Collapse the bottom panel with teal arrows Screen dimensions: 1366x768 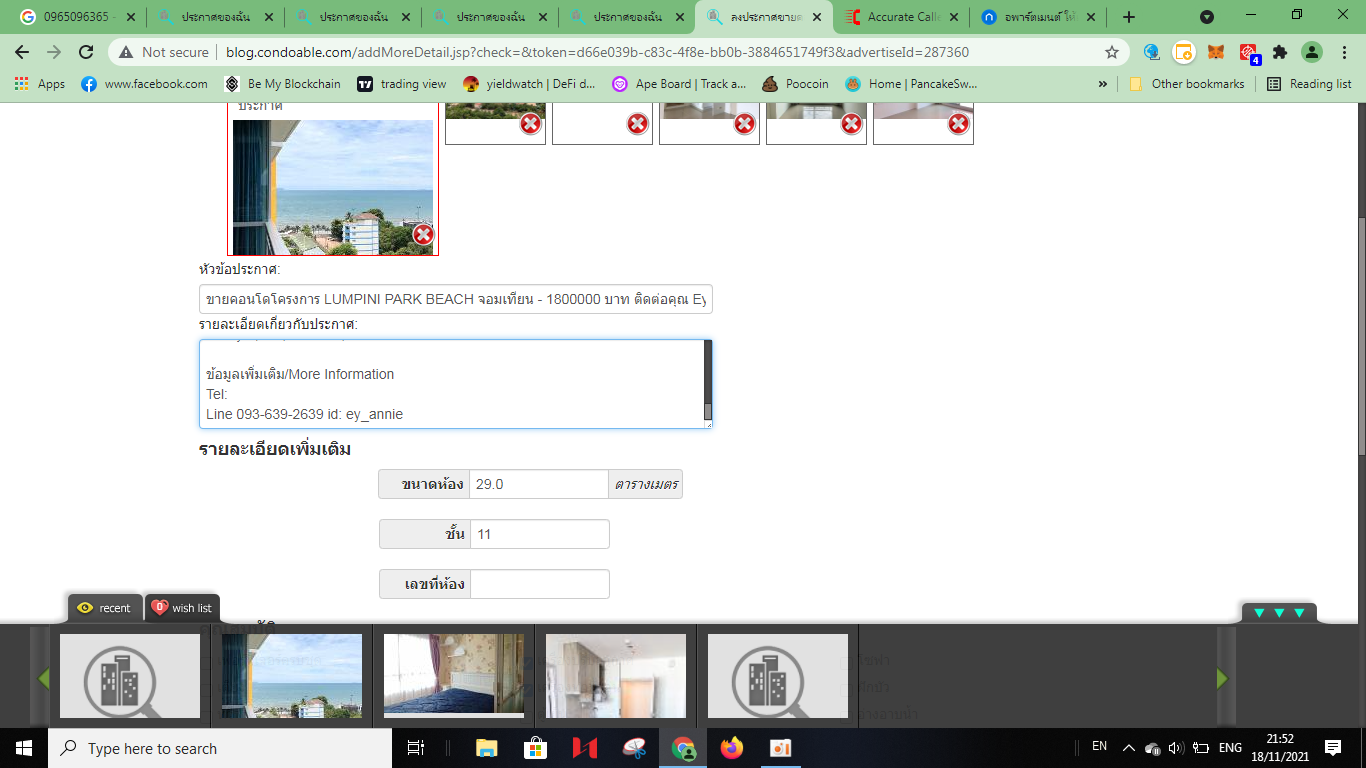click(1278, 612)
